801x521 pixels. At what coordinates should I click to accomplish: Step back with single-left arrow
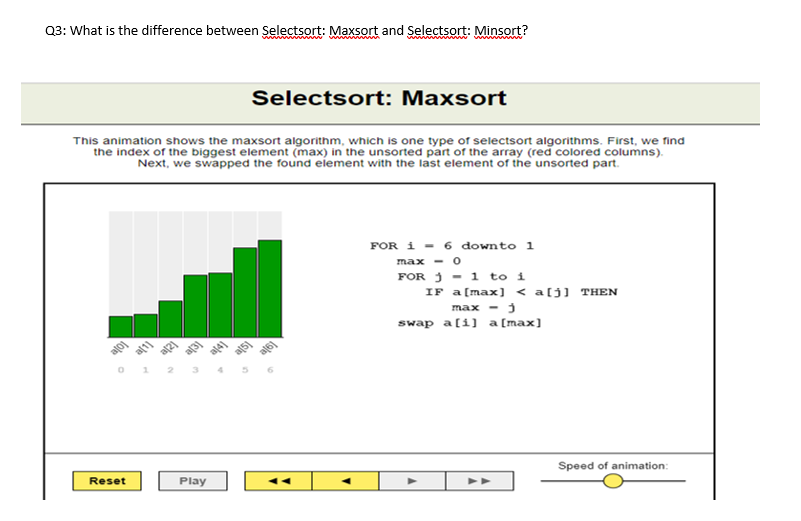point(345,481)
